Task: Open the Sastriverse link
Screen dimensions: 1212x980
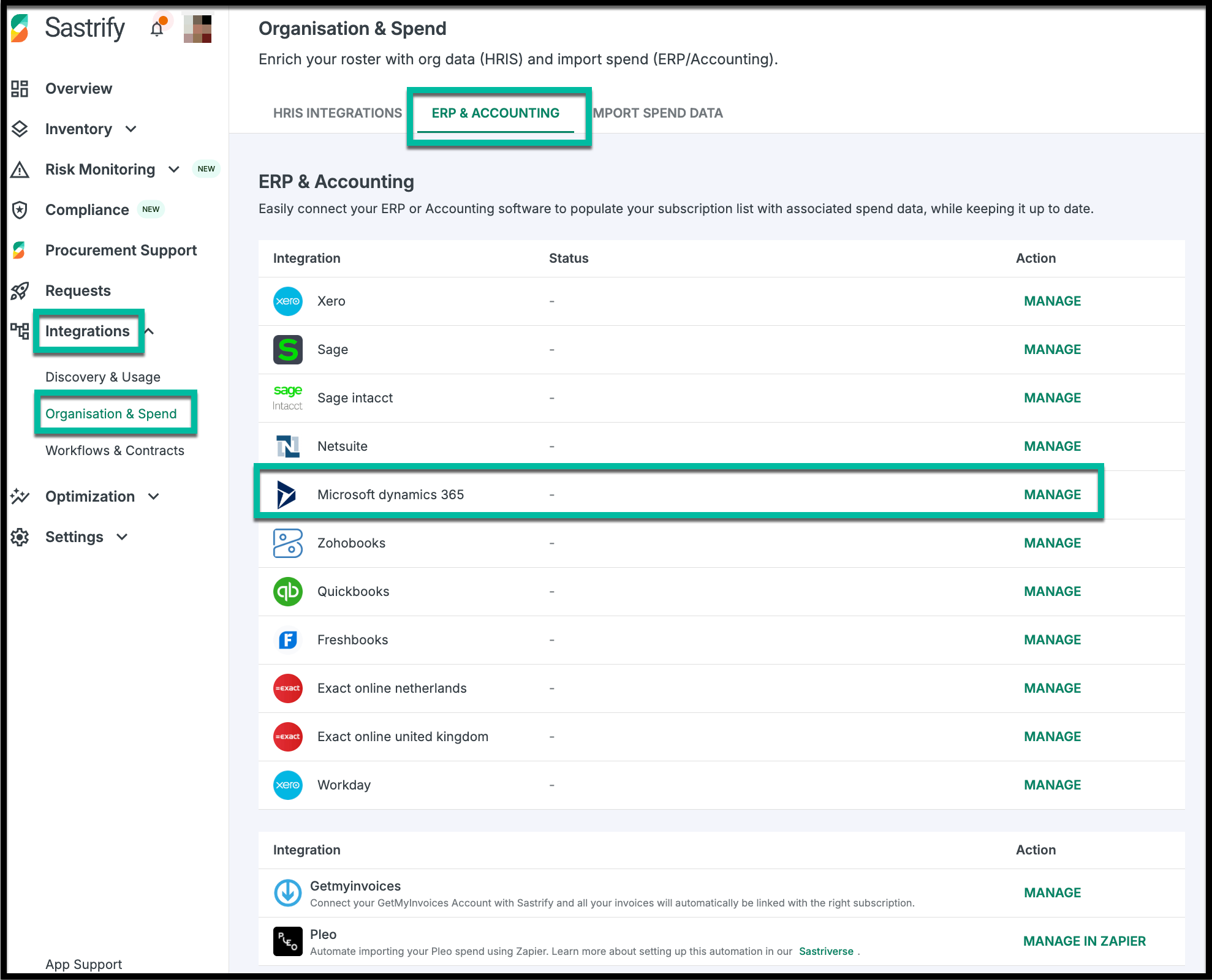Action: [826, 952]
